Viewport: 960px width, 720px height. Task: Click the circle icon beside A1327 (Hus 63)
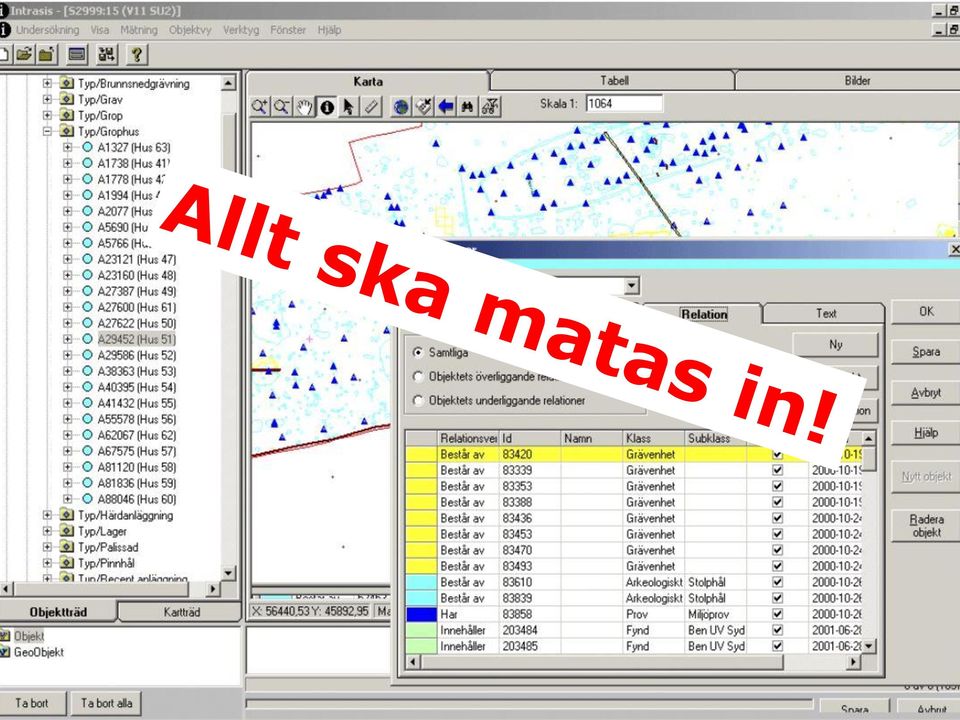[87, 147]
